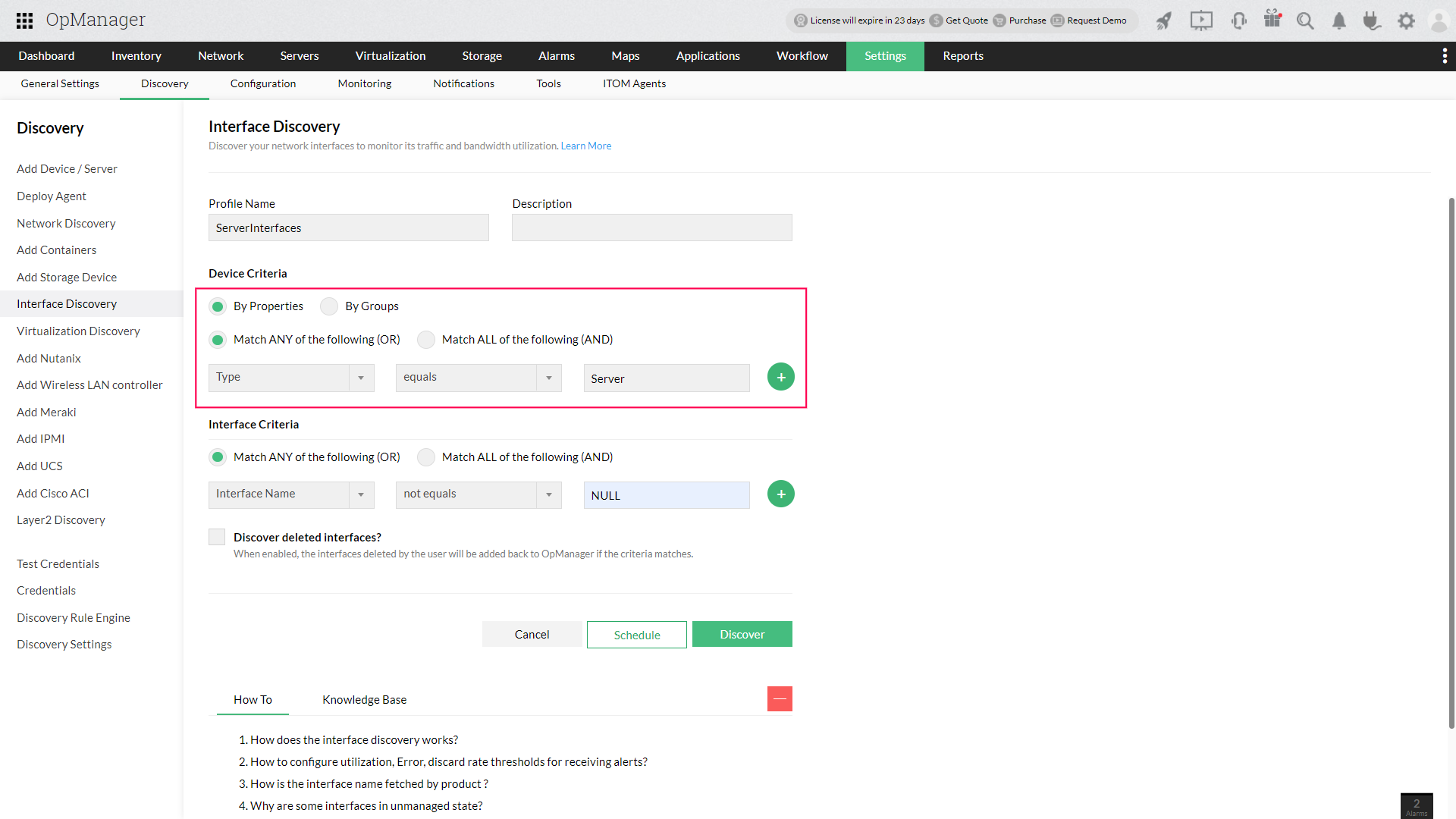Add device criteria row with plus button

[780, 377]
